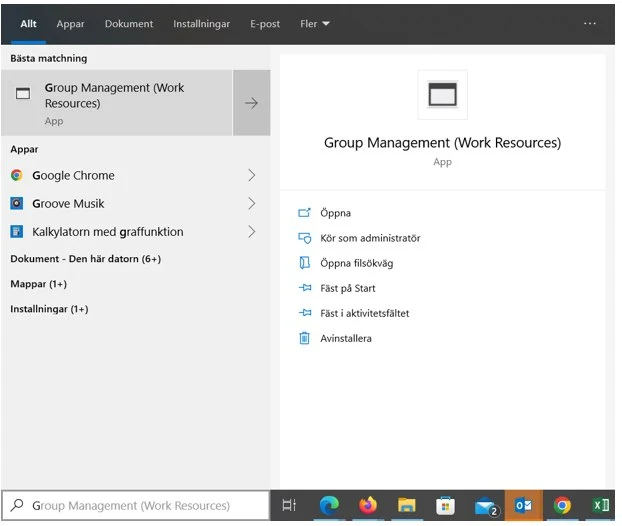Click the Fäst på Start pin icon

click(x=304, y=288)
